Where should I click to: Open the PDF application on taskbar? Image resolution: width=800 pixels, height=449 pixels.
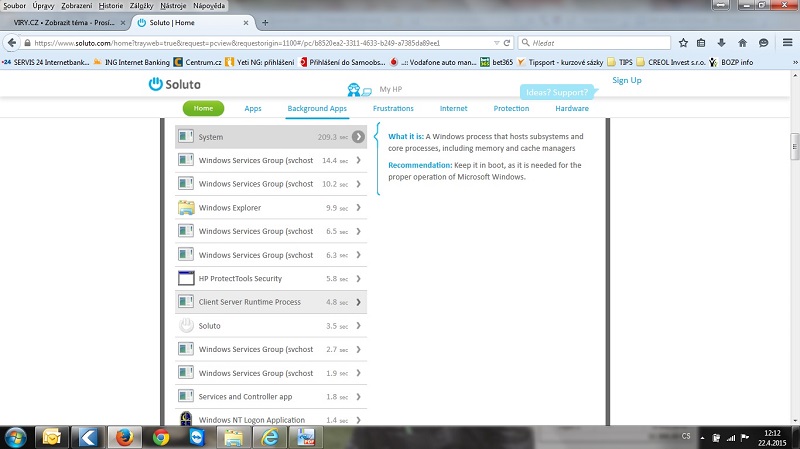pos(306,437)
